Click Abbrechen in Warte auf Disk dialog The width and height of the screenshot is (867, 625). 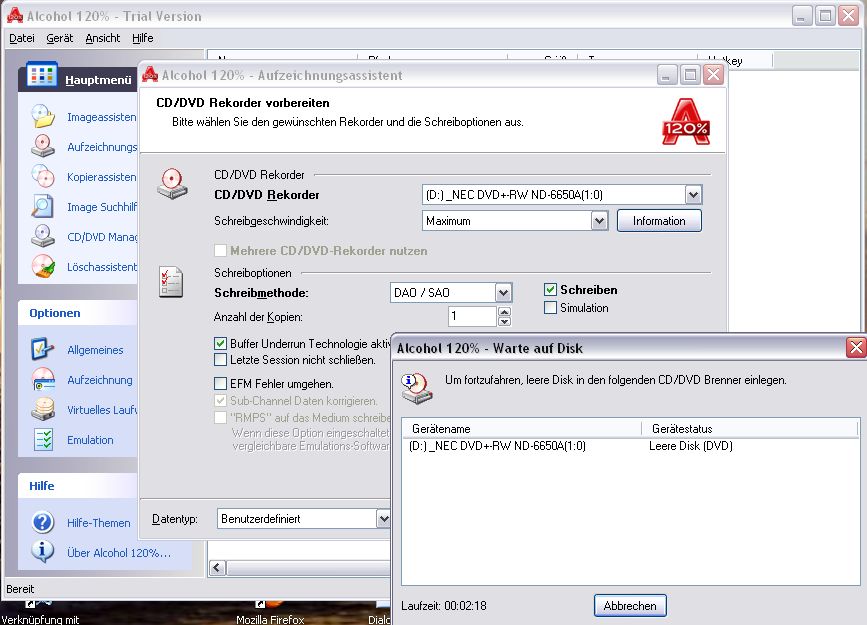[x=630, y=606]
